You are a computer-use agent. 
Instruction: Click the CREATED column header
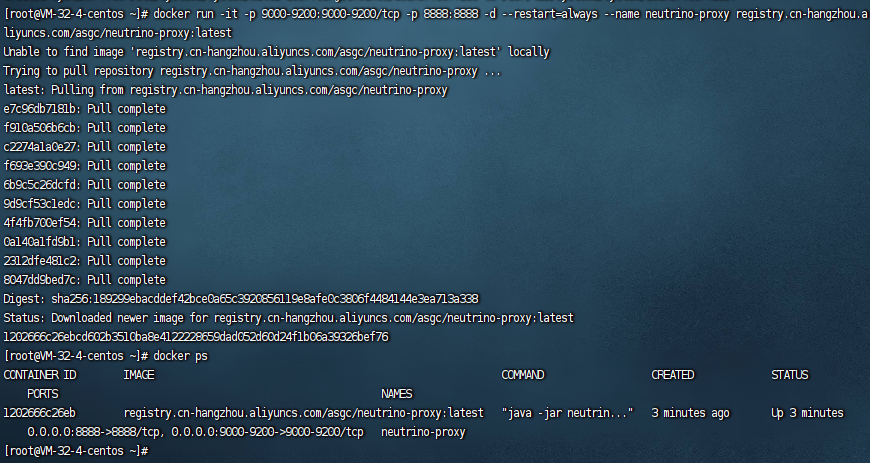[x=672, y=375]
